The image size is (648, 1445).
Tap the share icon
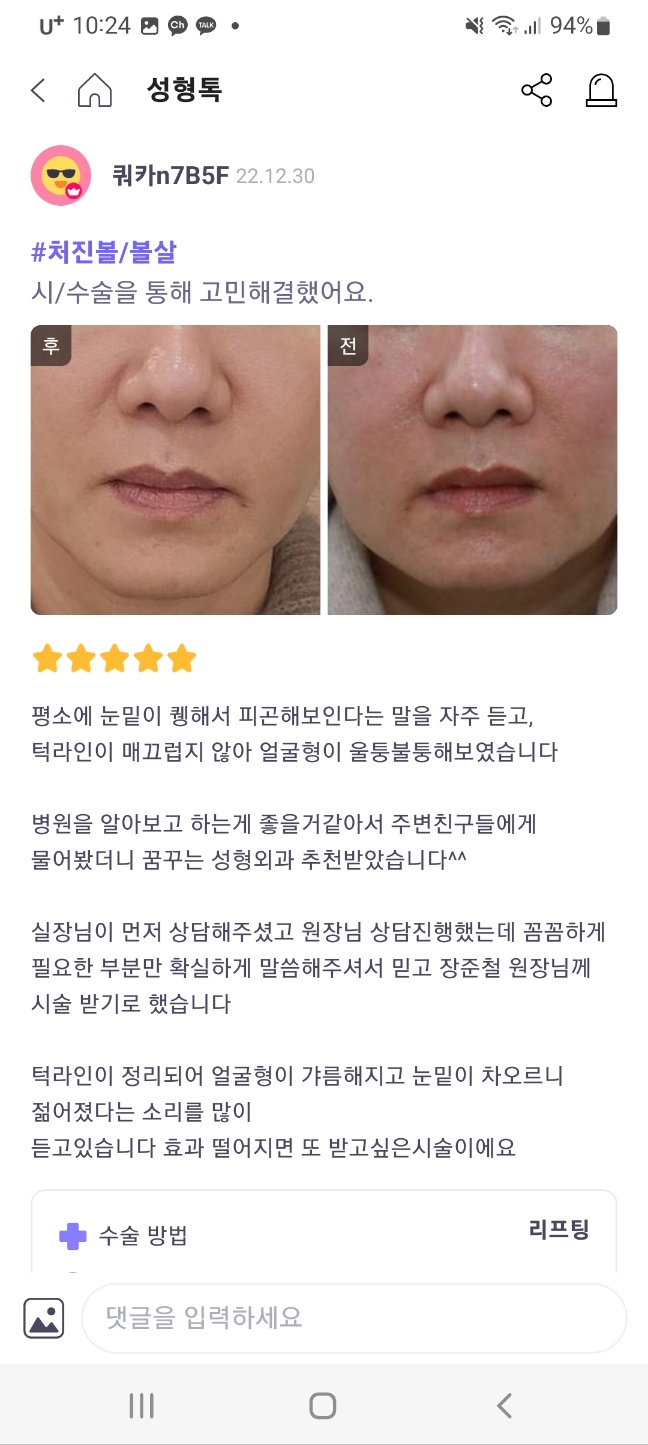point(537,91)
